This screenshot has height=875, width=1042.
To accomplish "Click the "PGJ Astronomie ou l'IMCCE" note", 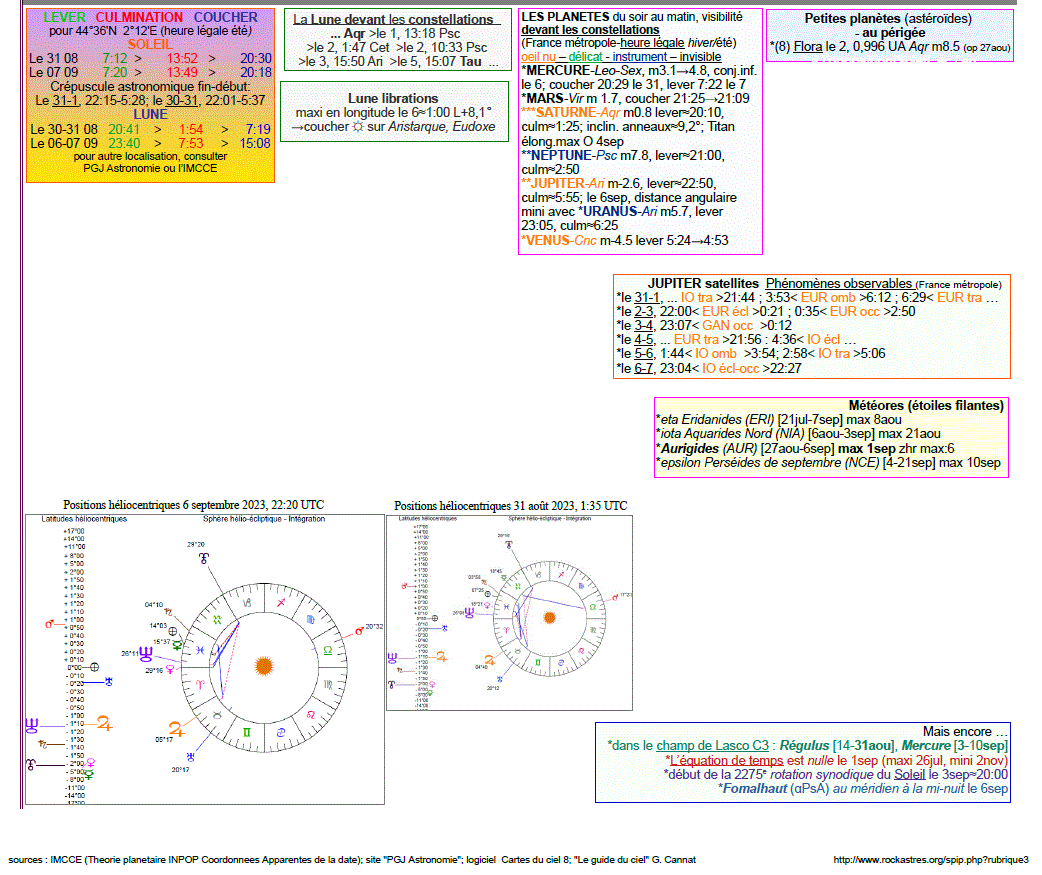I will [150, 169].
